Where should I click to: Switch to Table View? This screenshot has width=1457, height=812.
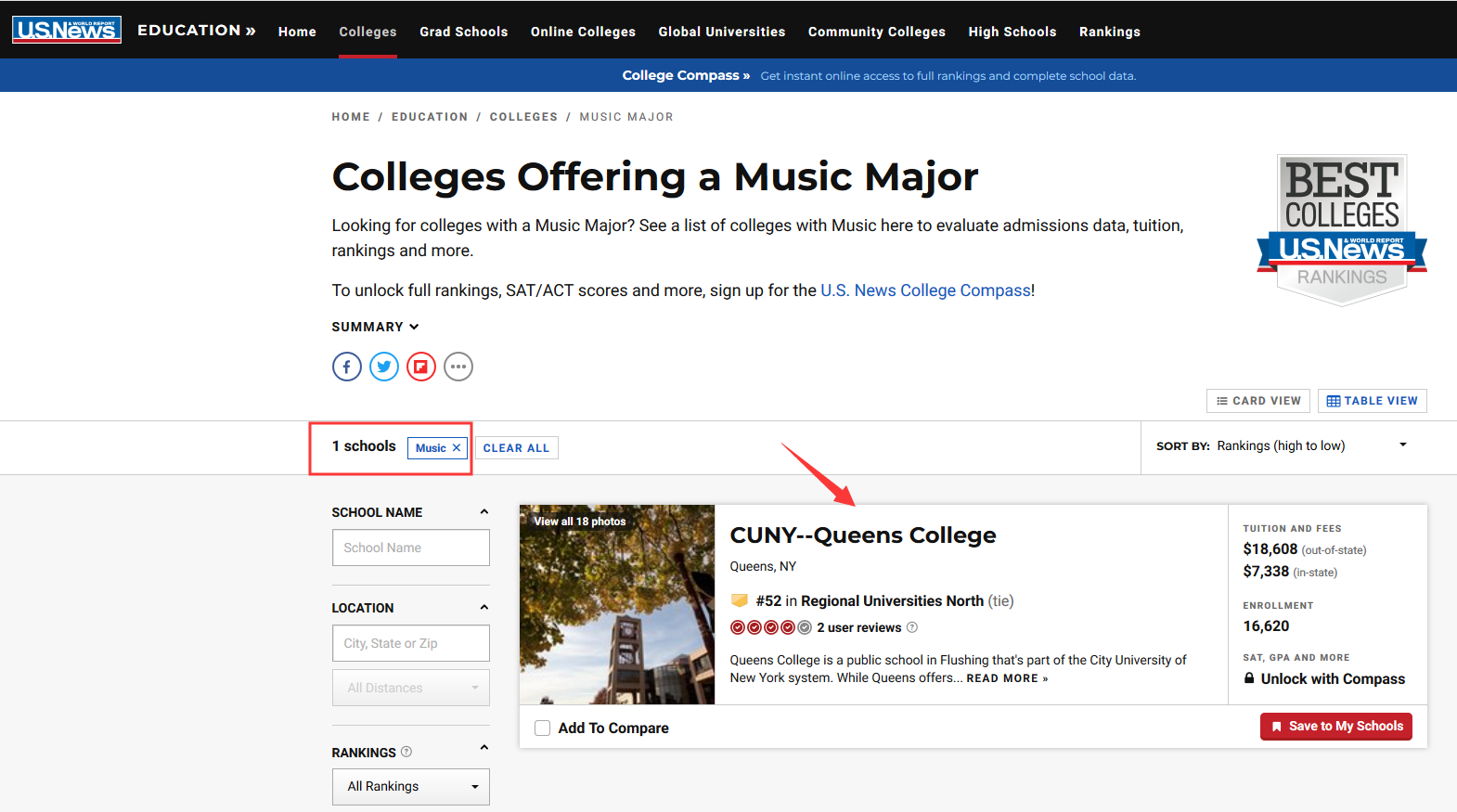point(1373,401)
